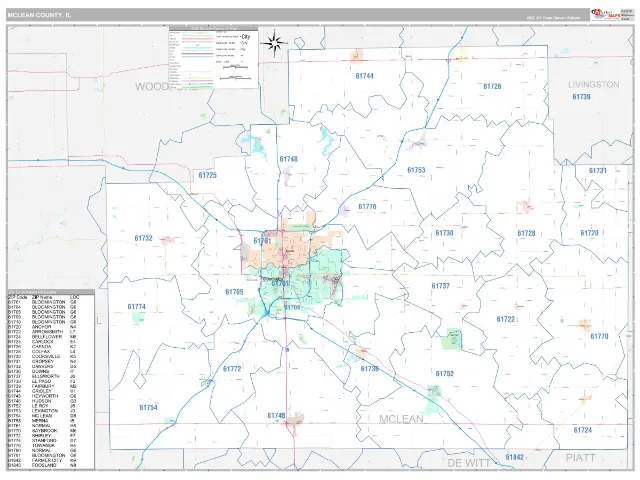Select the ARROWSMITH row in ZIP index
This screenshot has height=480, width=640.
[x=42, y=332]
